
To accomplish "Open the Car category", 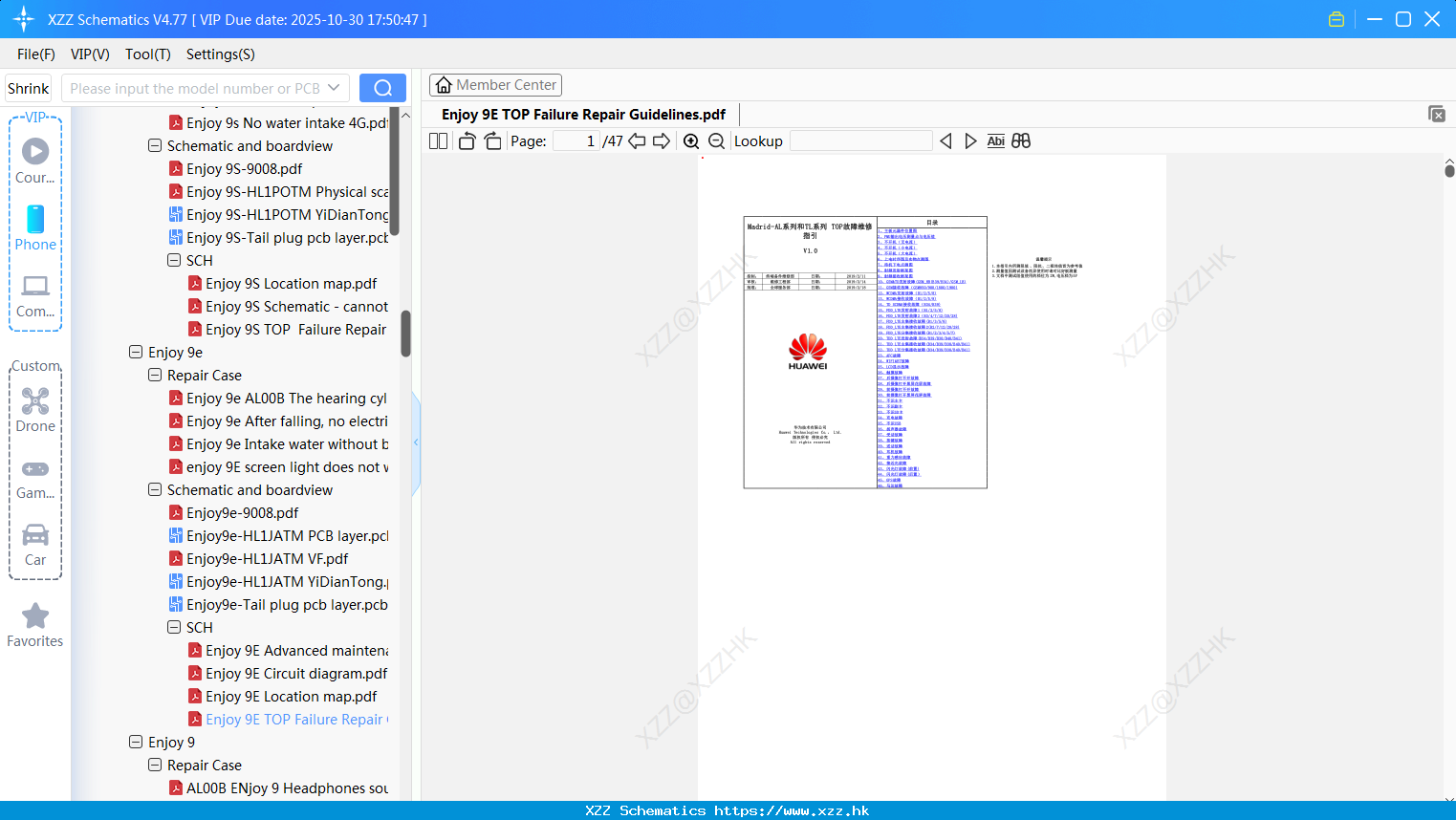I will (35, 545).
